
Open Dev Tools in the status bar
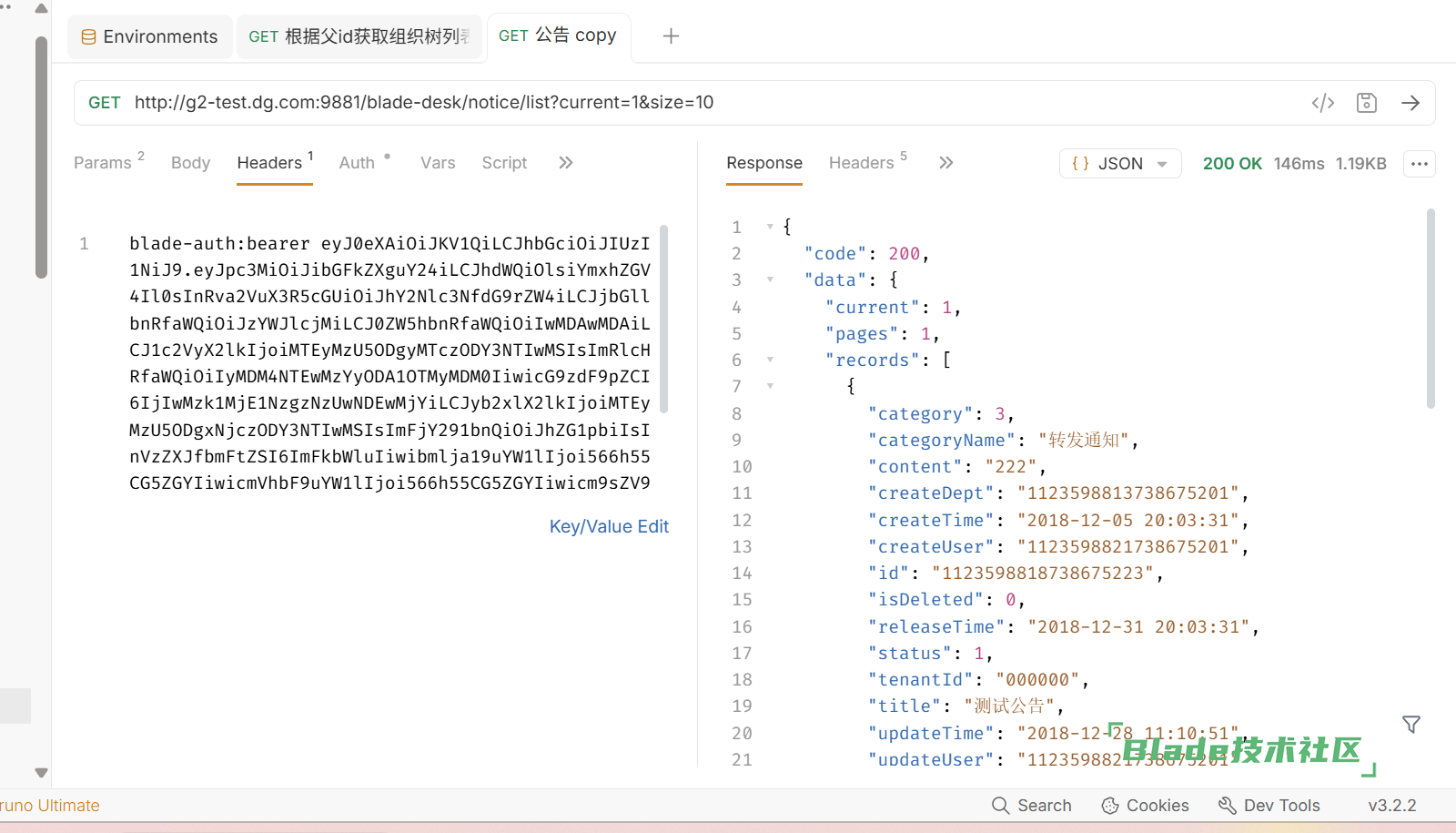[x=1269, y=806]
